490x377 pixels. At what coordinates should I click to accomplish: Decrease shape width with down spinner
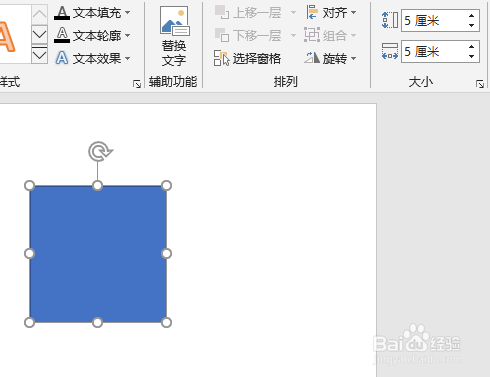pyautogui.click(x=471, y=56)
